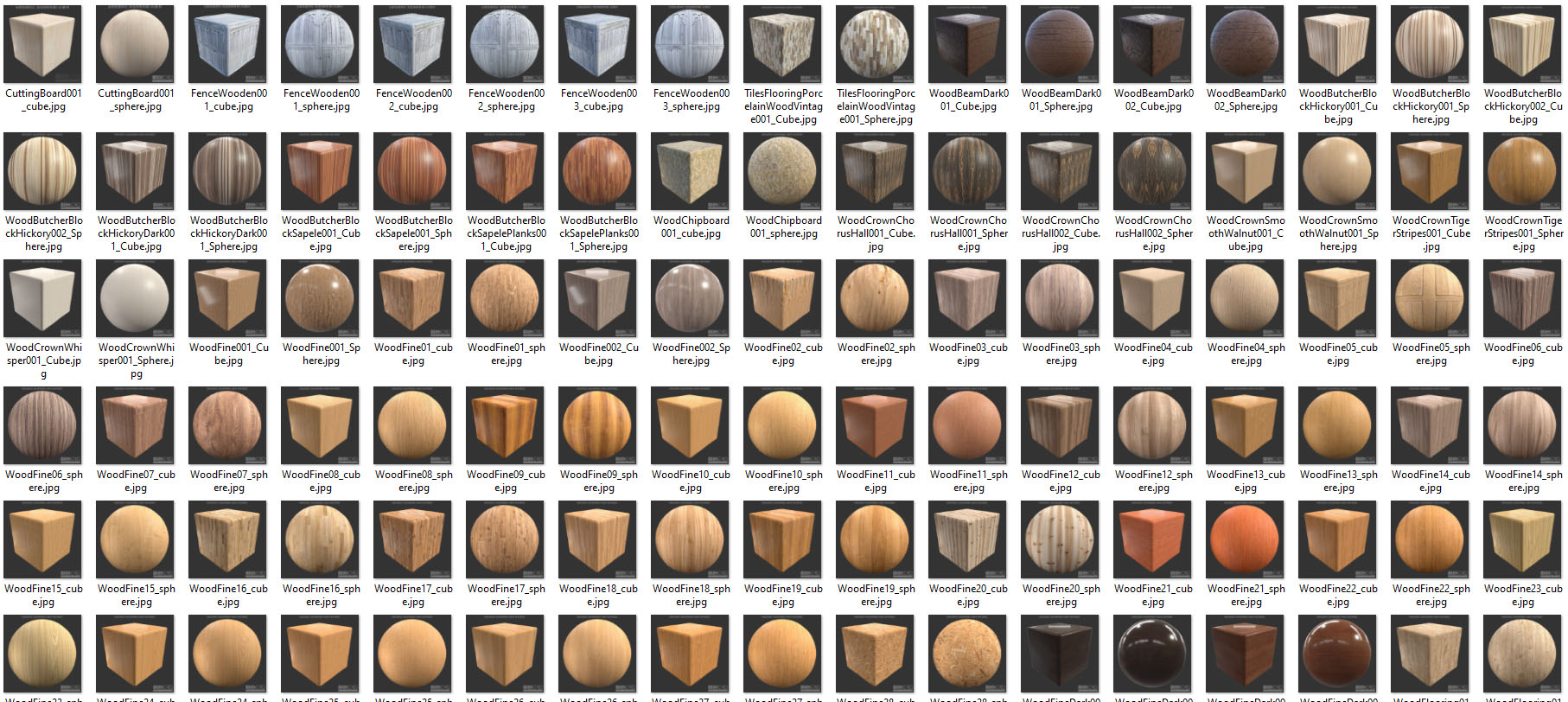Select the WoodFine05_sphere.jpg thumbnail
Screen dimensions: 1568x702
tap(1431, 298)
